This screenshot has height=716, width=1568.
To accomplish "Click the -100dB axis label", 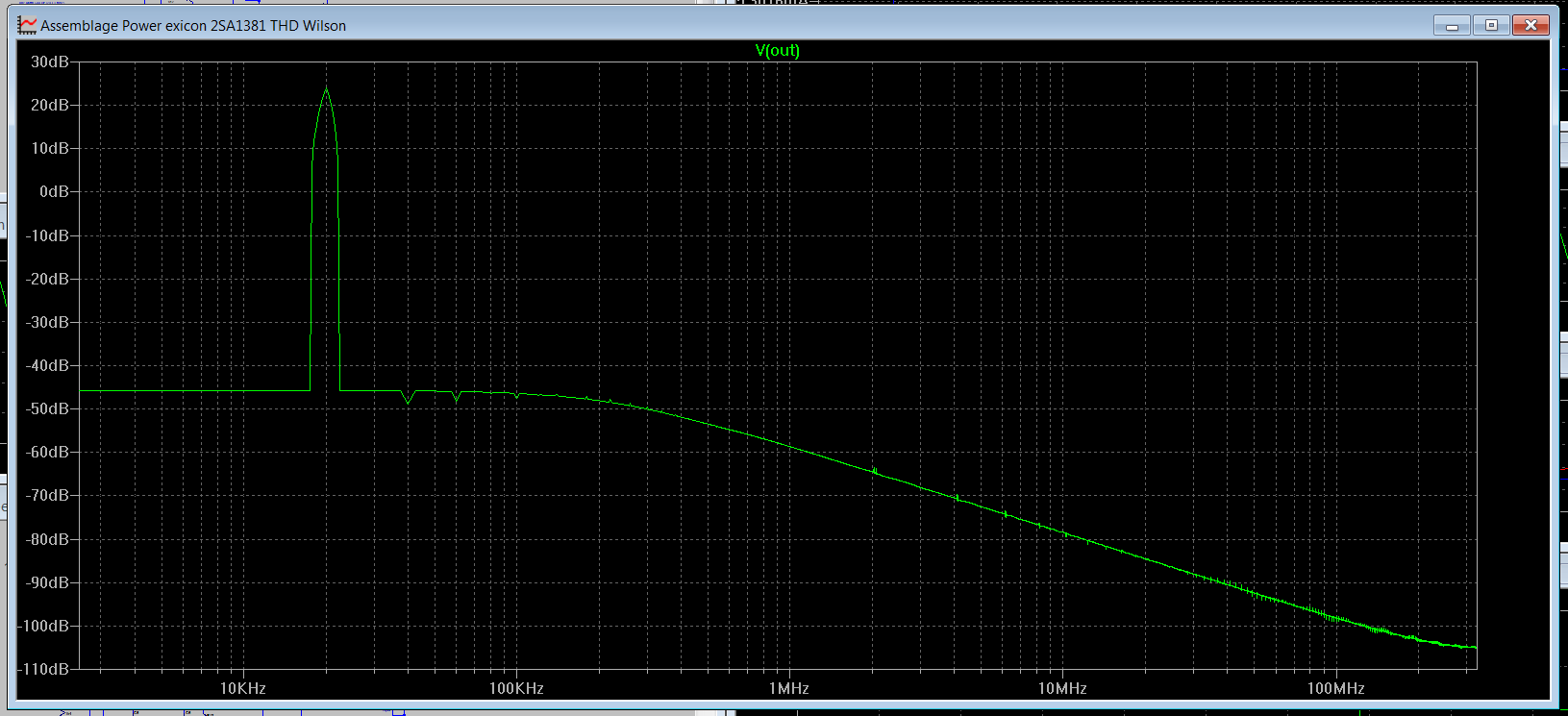I will click(x=43, y=626).
